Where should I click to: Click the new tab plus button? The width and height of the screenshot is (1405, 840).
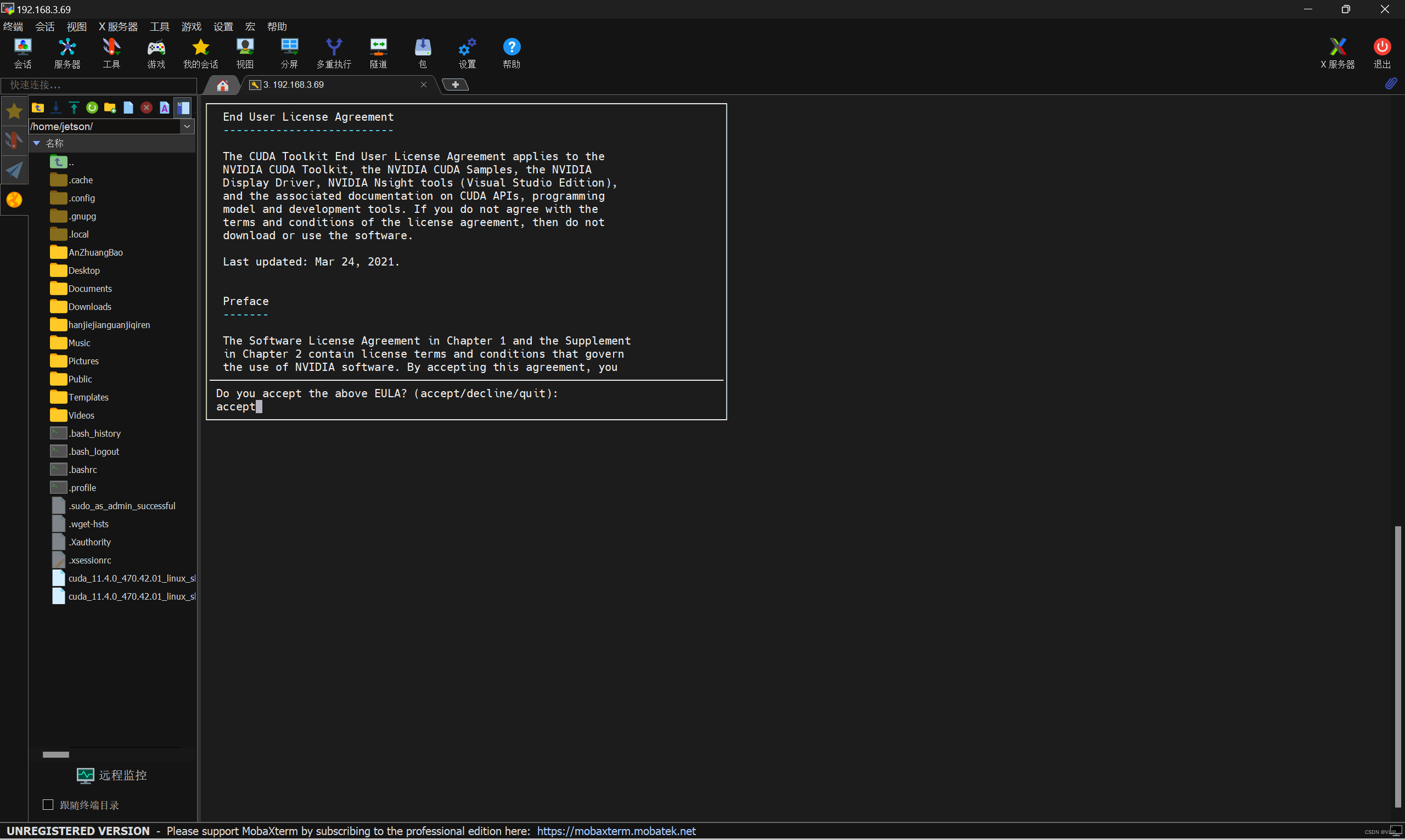[x=455, y=85]
